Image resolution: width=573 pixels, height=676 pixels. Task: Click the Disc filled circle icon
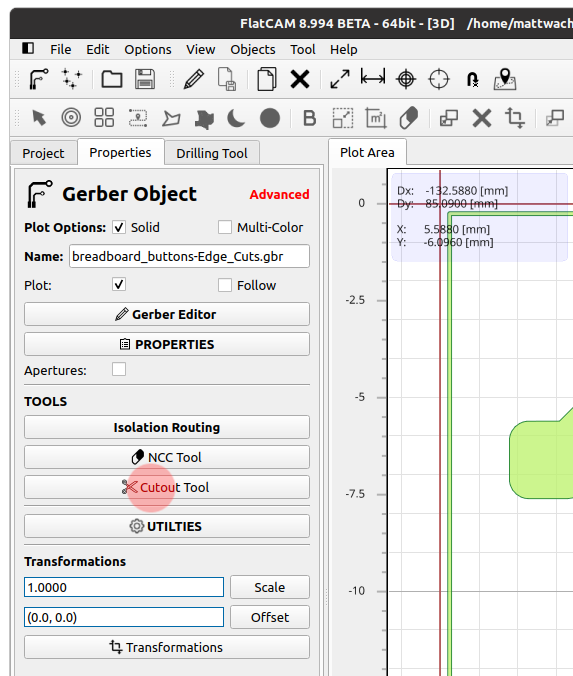(x=270, y=118)
